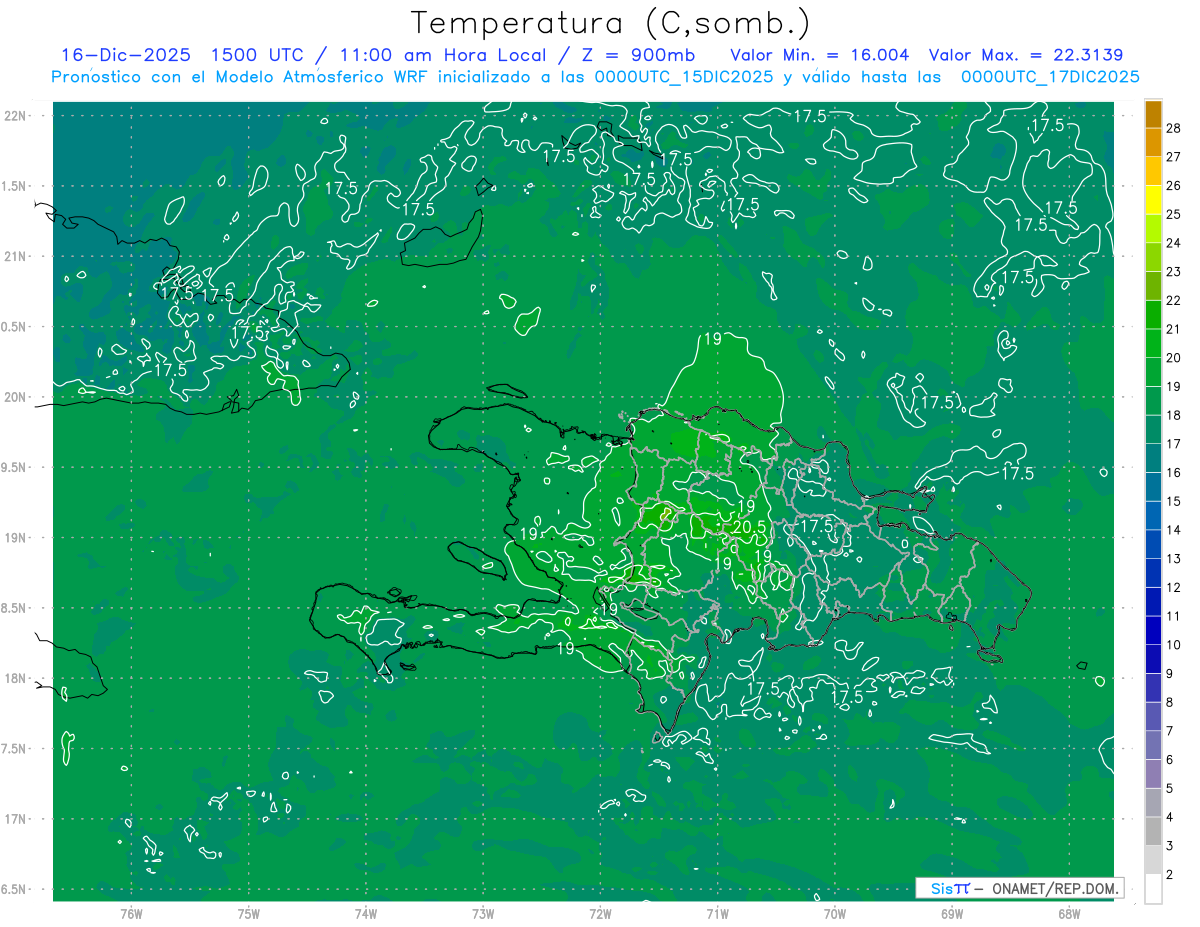Click colorbar swatch between 21 and 22
Screen dimensions: 1200x927
[1153, 315]
